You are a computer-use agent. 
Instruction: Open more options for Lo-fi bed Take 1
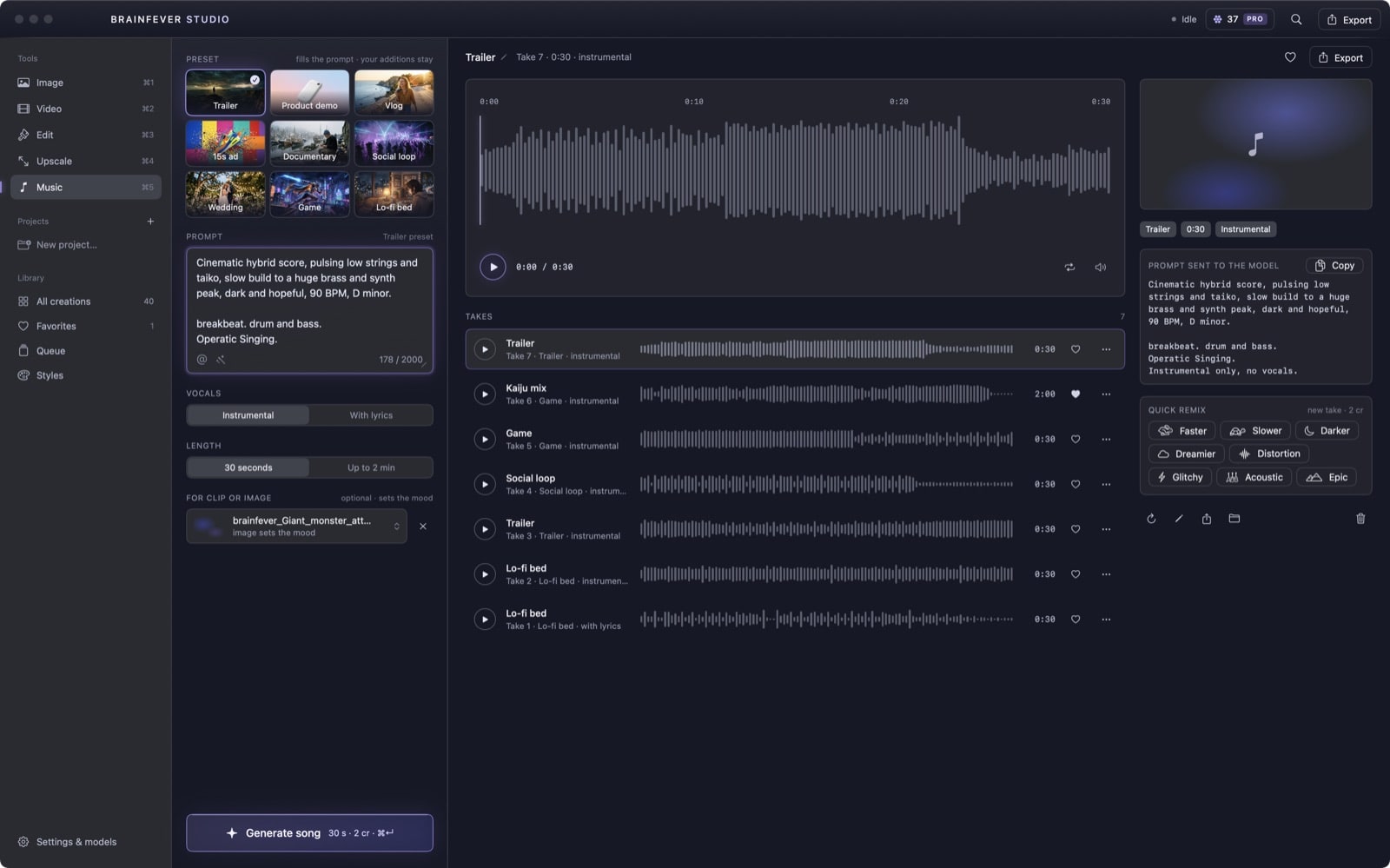point(1106,620)
